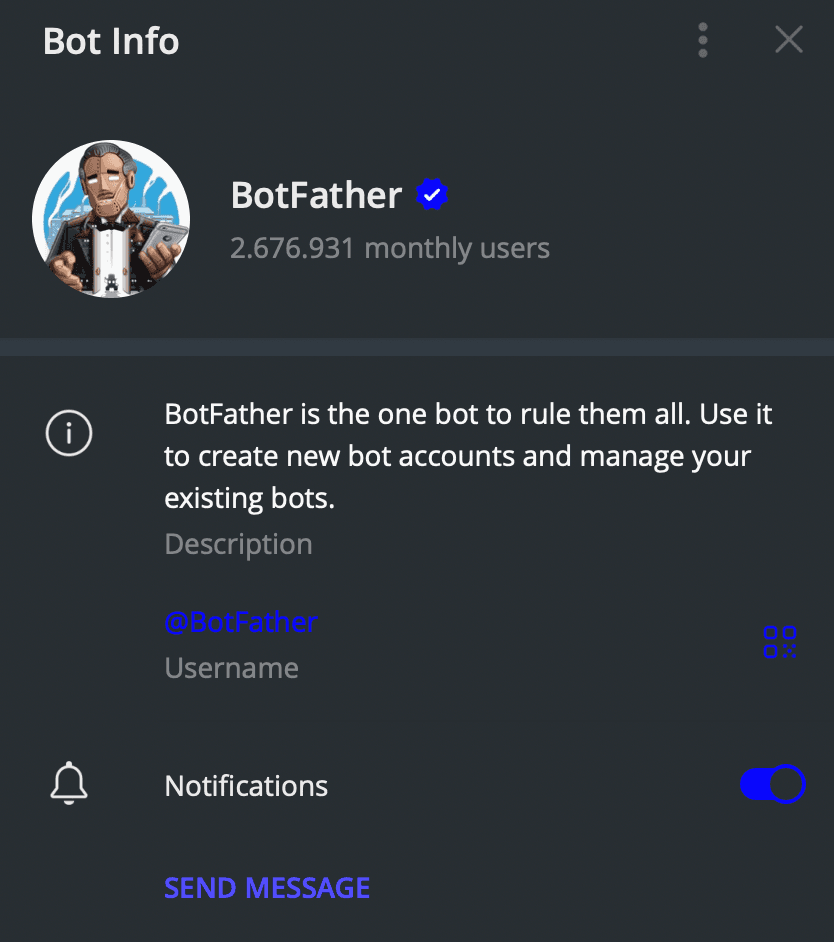Click the Bot Info header title

pos(111,41)
